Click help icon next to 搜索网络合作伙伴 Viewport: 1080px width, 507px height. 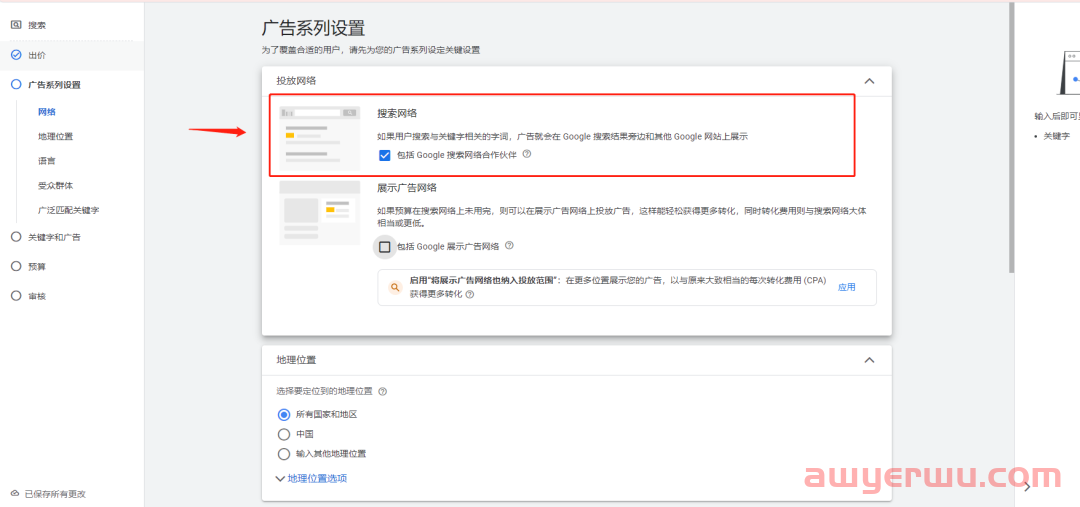527,155
